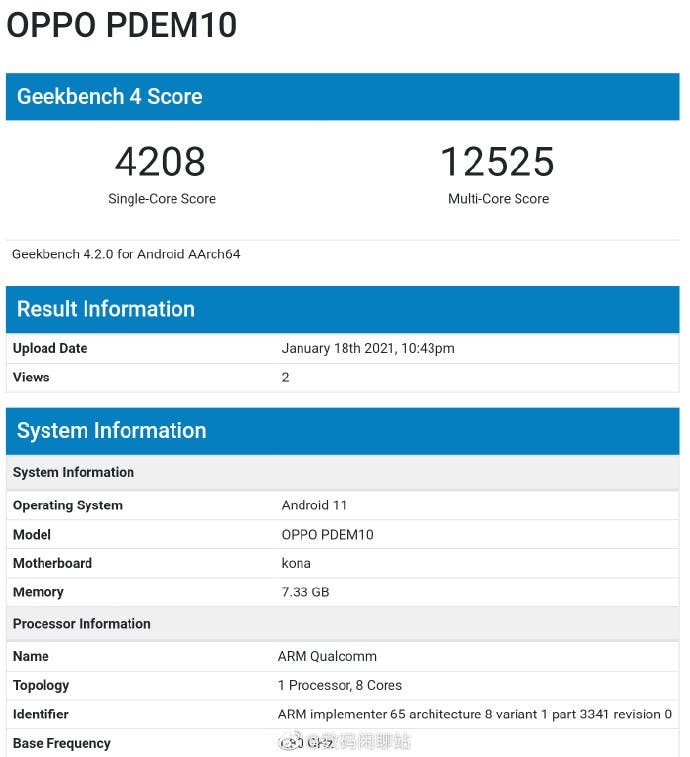Click the Single-Core Score label
Viewport: 690px width, 757px height.
[x=162, y=199]
